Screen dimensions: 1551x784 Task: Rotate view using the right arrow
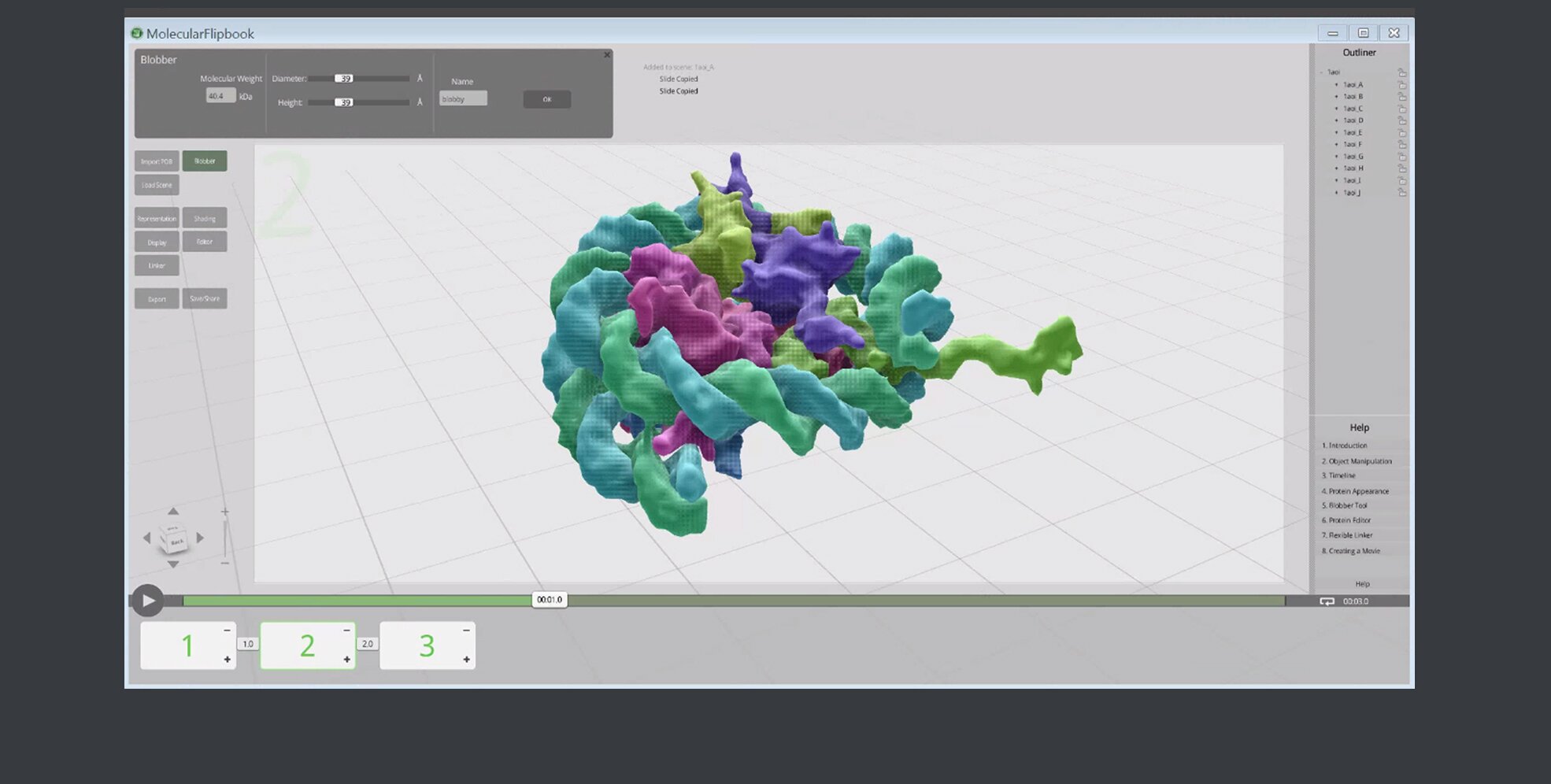[200, 538]
